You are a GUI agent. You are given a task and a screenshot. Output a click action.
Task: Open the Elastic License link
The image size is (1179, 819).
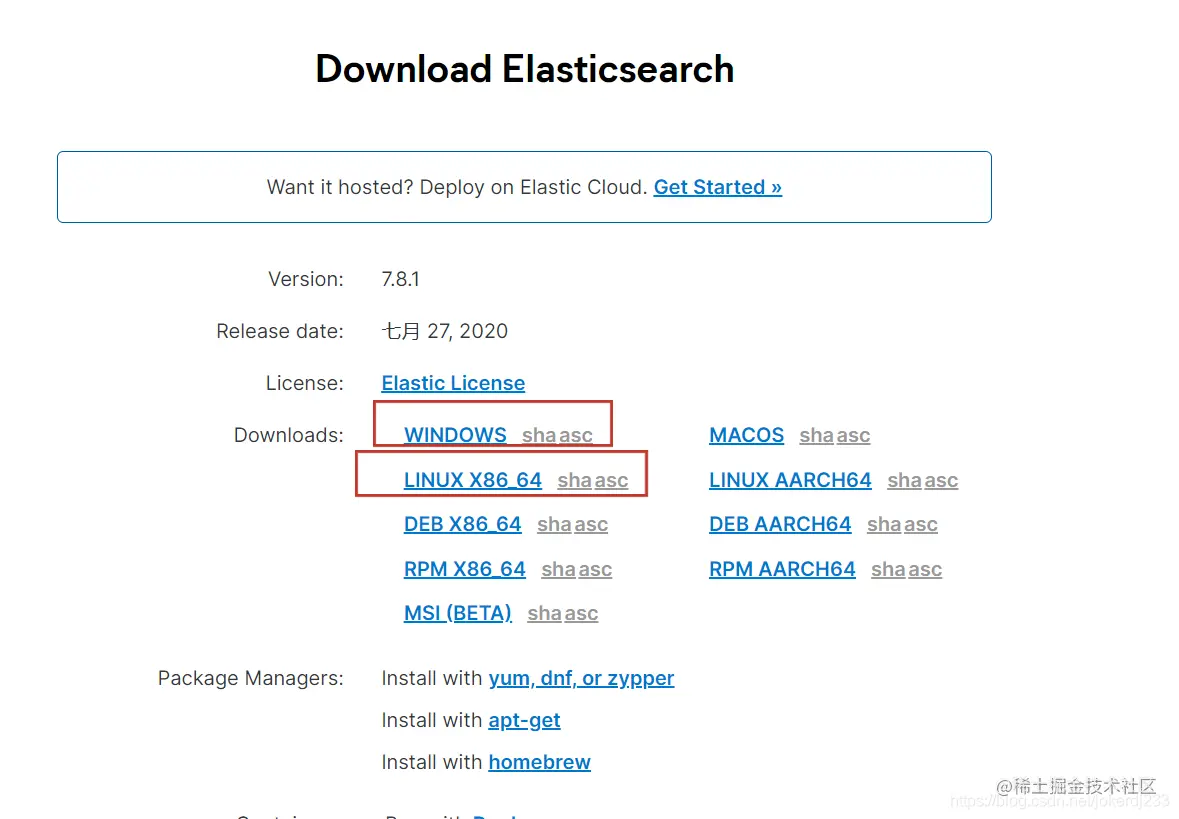(x=453, y=384)
